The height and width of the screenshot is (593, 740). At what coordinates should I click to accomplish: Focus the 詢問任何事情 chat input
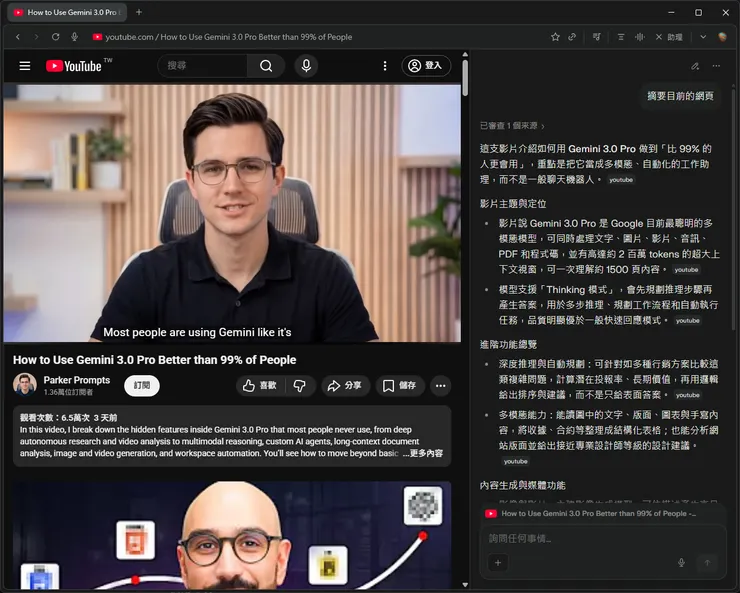(x=603, y=539)
